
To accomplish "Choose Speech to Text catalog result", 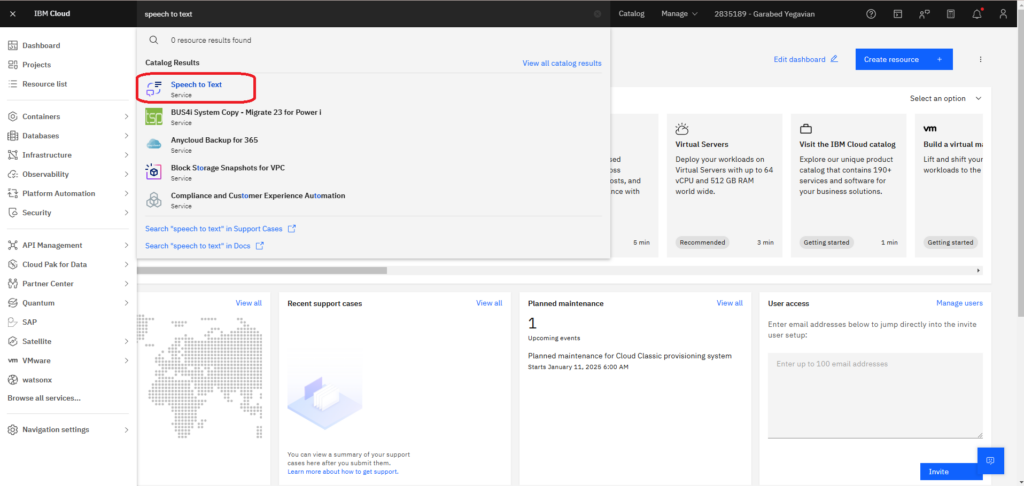I will point(373,89).
